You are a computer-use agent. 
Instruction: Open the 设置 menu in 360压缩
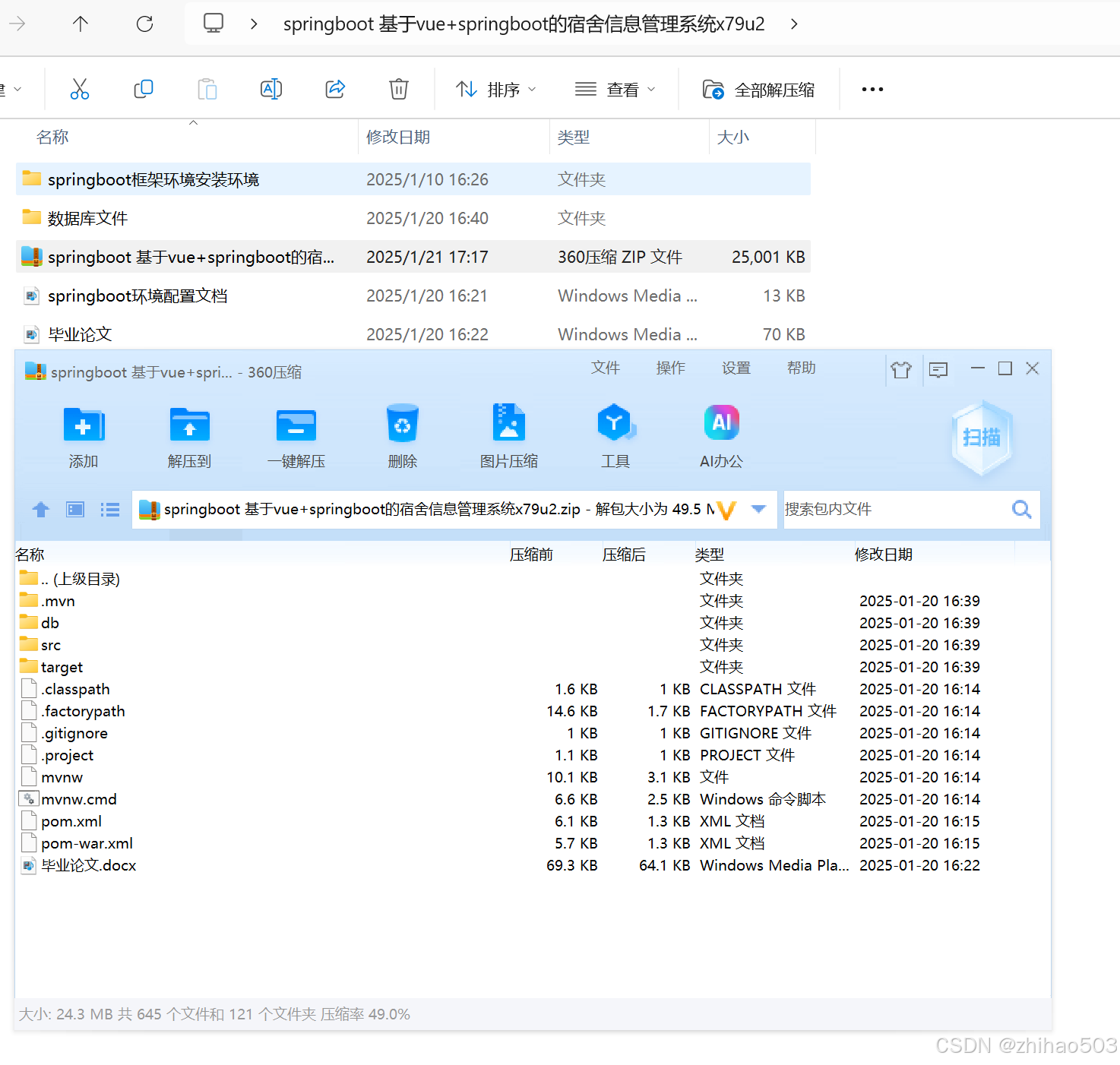click(x=735, y=368)
